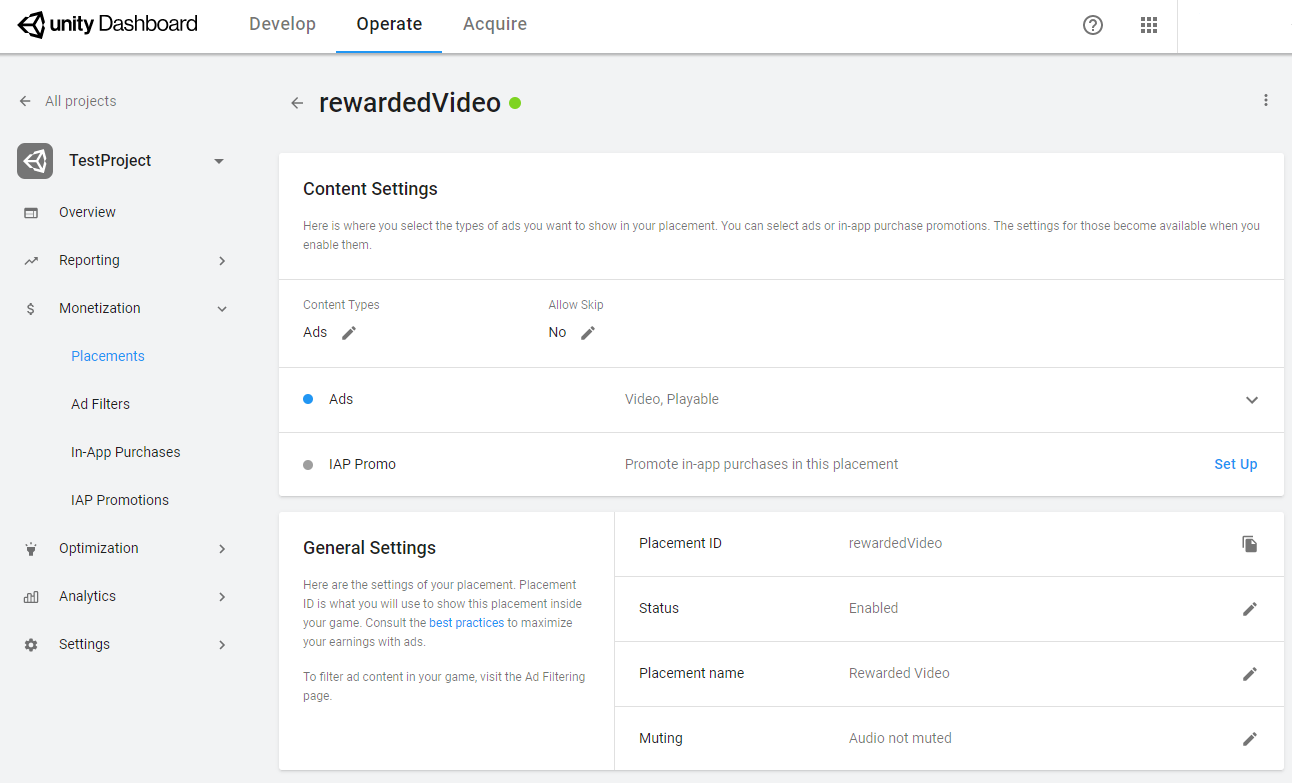Edit the Muting setting
This screenshot has height=783, width=1292.
tap(1250, 739)
